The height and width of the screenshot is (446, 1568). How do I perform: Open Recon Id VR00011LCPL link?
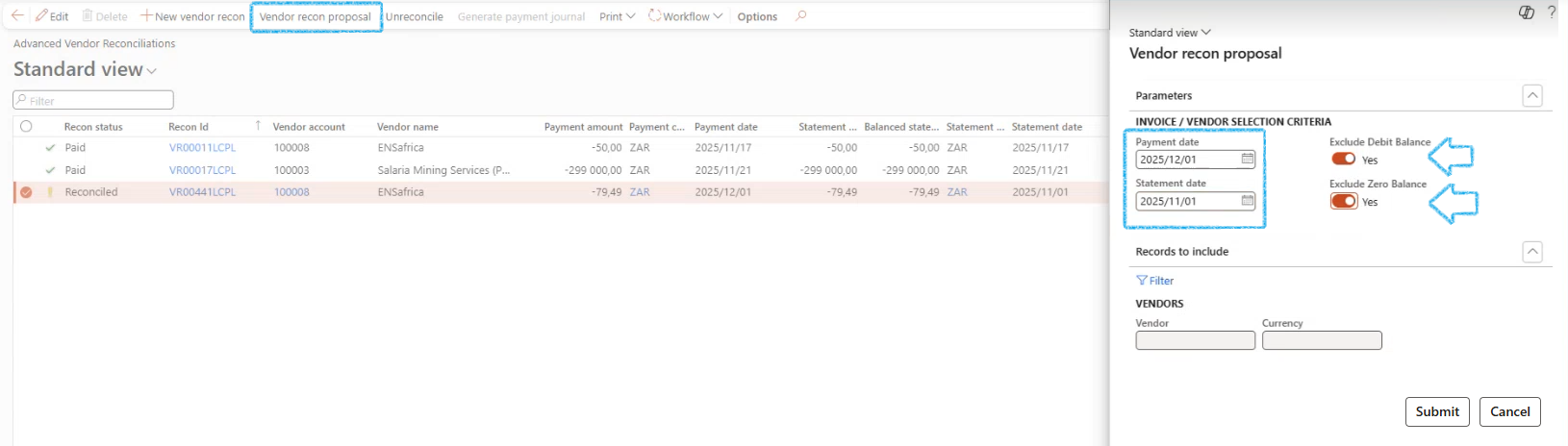point(202,148)
